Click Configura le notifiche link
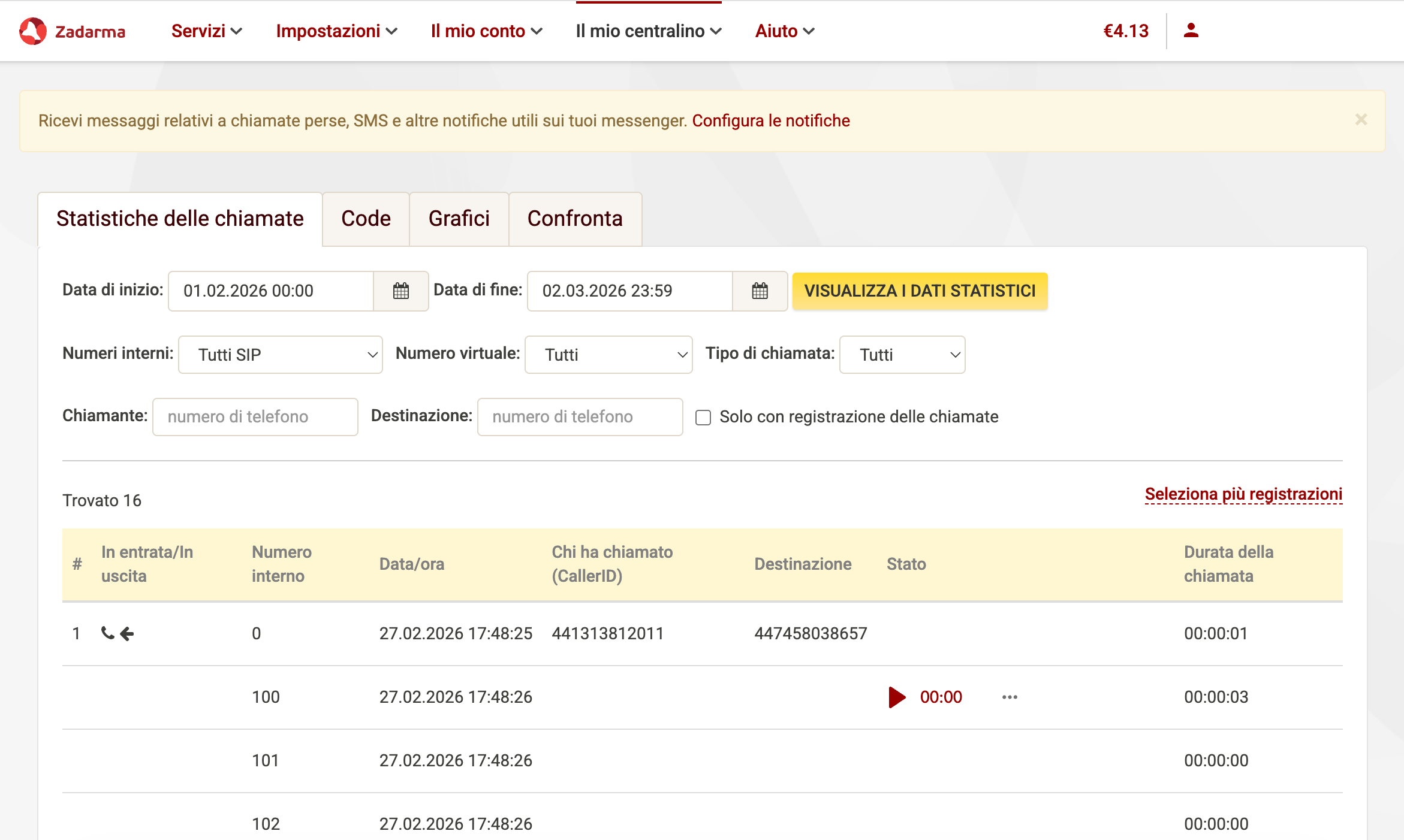Screen dimensions: 1404x840 [x=771, y=121]
